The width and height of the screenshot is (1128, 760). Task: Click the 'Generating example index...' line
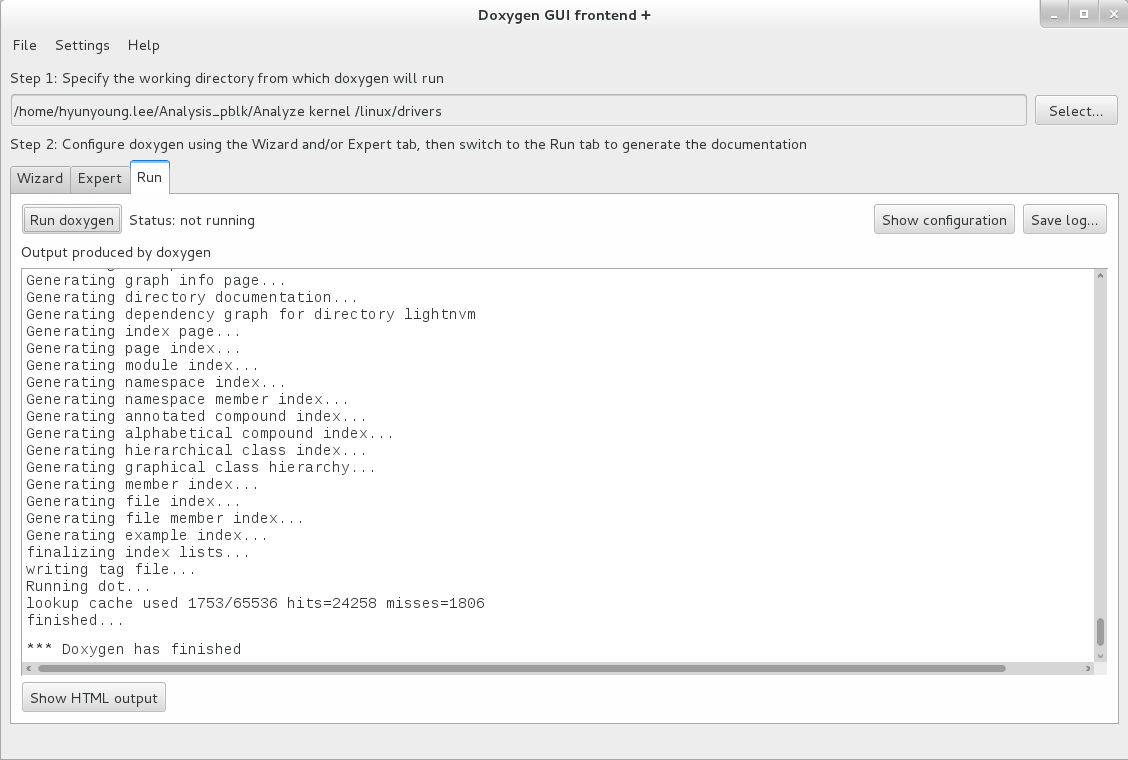[147, 535]
